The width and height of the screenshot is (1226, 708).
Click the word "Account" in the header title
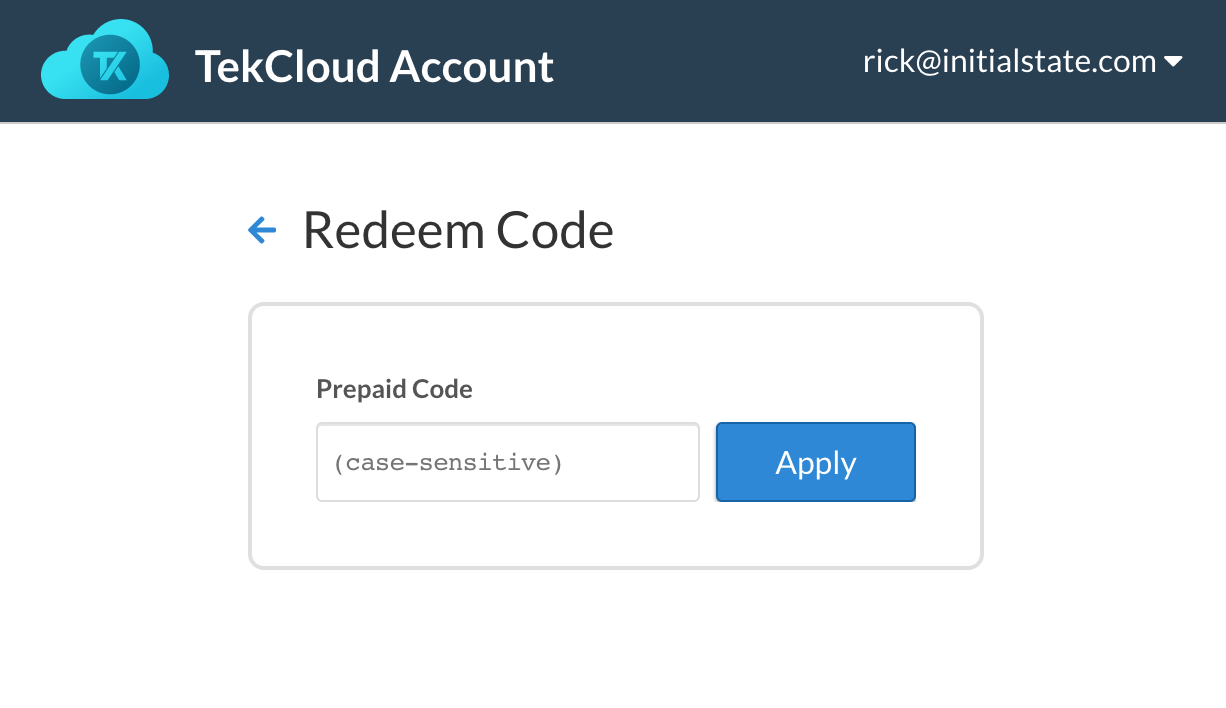pyautogui.click(x=471, y=66)
